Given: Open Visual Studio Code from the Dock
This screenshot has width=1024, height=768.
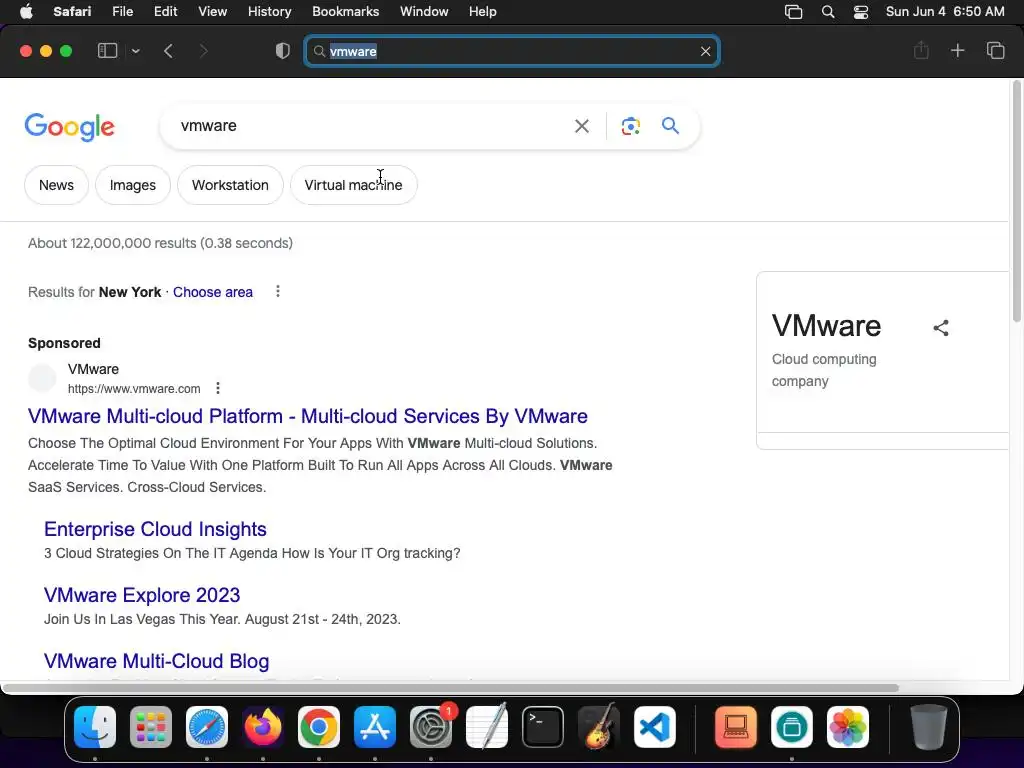Looking at the screenshot, I should coord(655,727).
